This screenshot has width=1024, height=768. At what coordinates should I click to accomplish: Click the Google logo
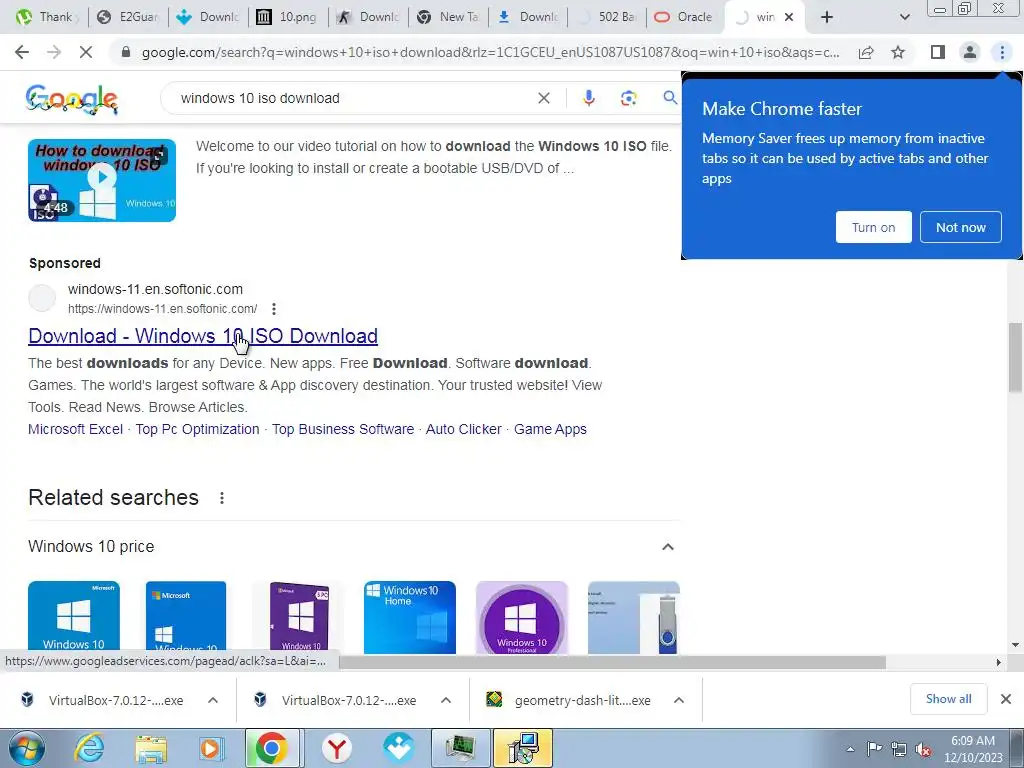tap(72, 99)
